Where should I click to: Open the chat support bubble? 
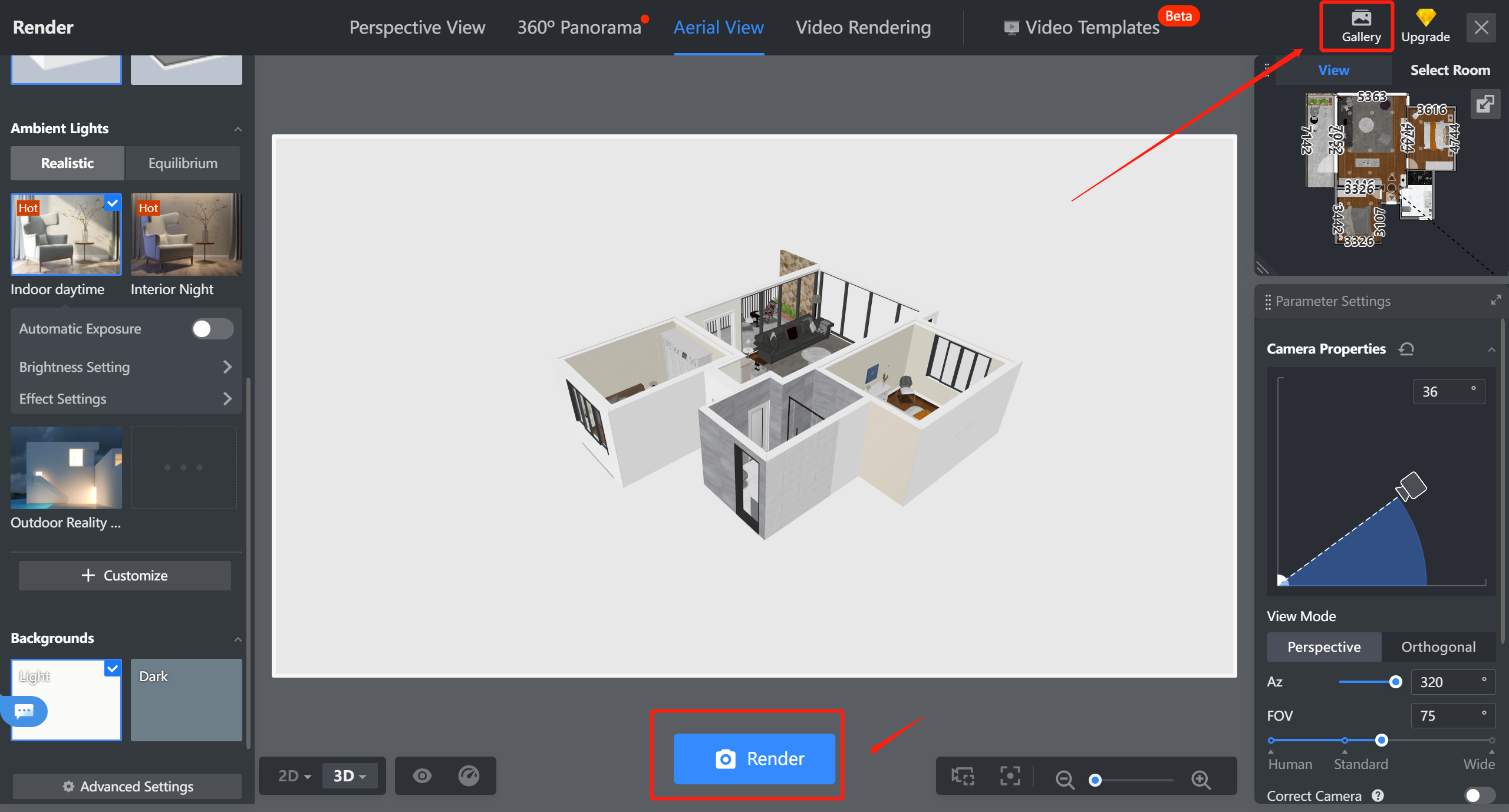coord(24,711)
